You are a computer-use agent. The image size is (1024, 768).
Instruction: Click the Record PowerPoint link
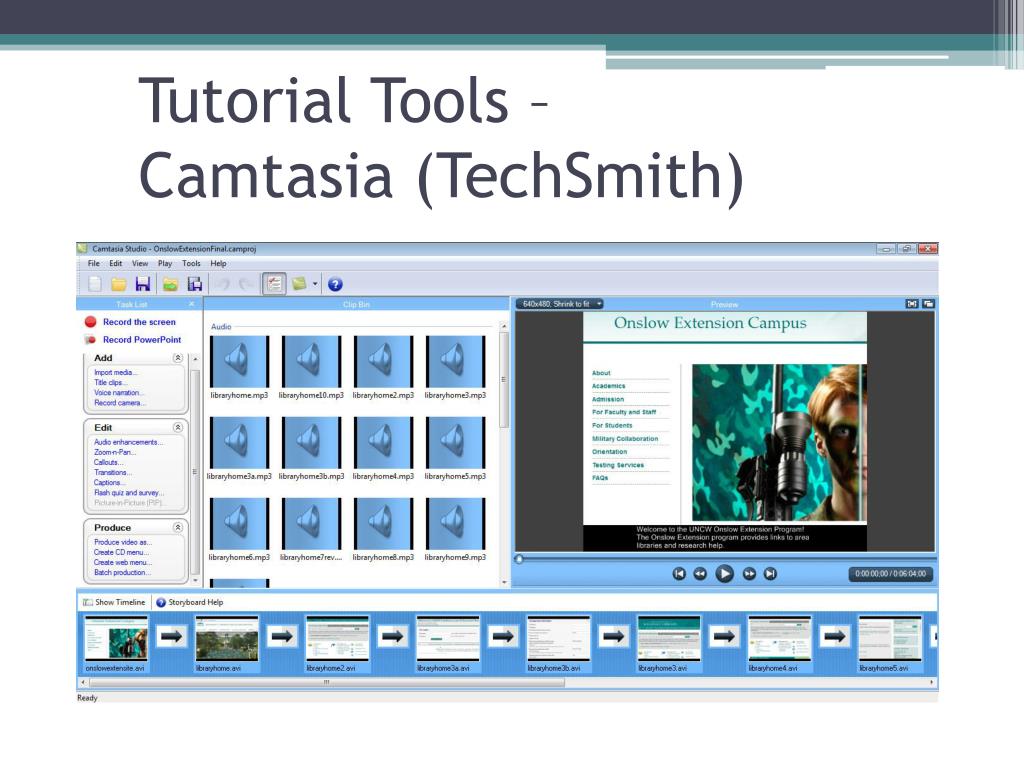[x=142, y=340]
